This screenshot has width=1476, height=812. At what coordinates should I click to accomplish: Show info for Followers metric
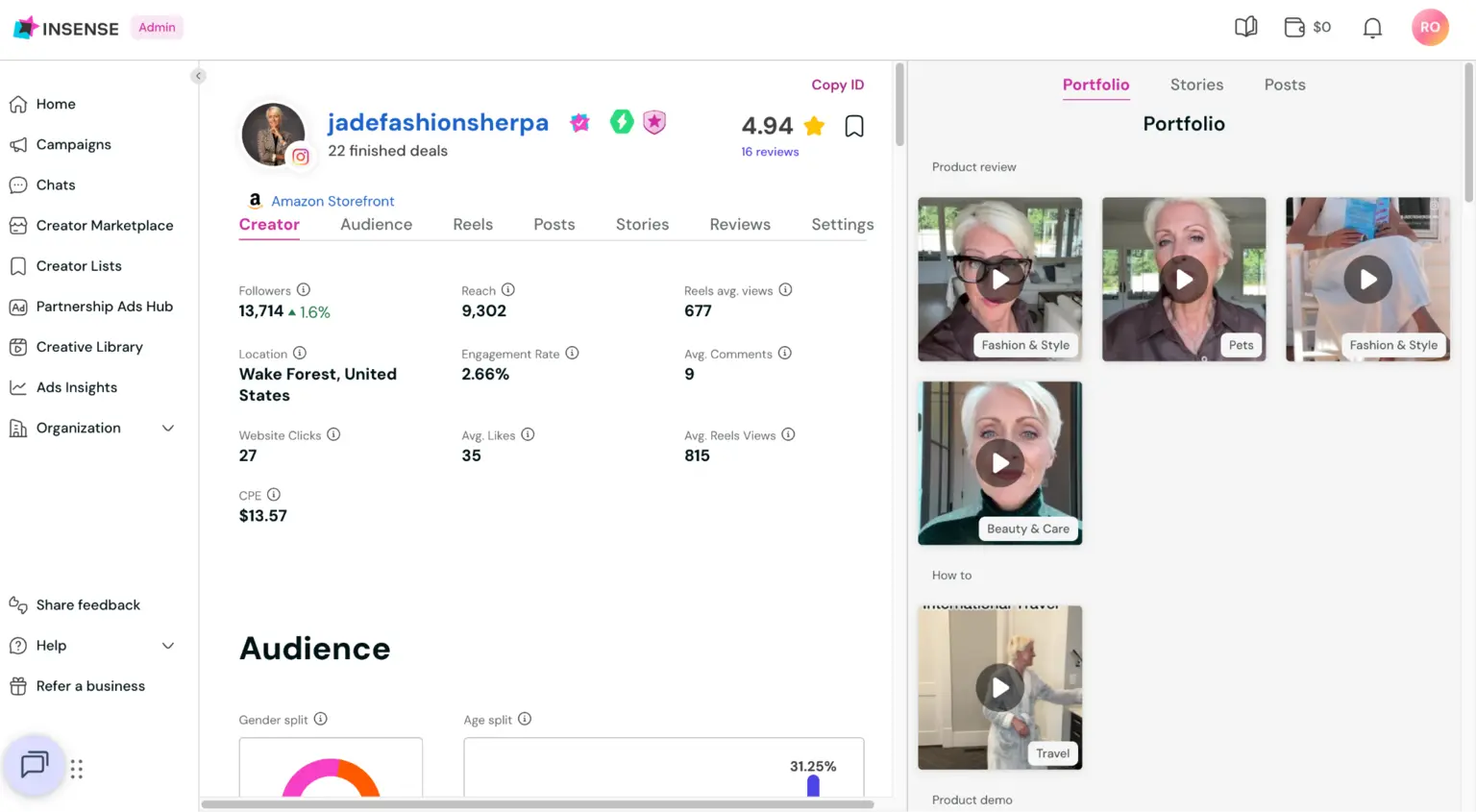(x=304, y=289)
